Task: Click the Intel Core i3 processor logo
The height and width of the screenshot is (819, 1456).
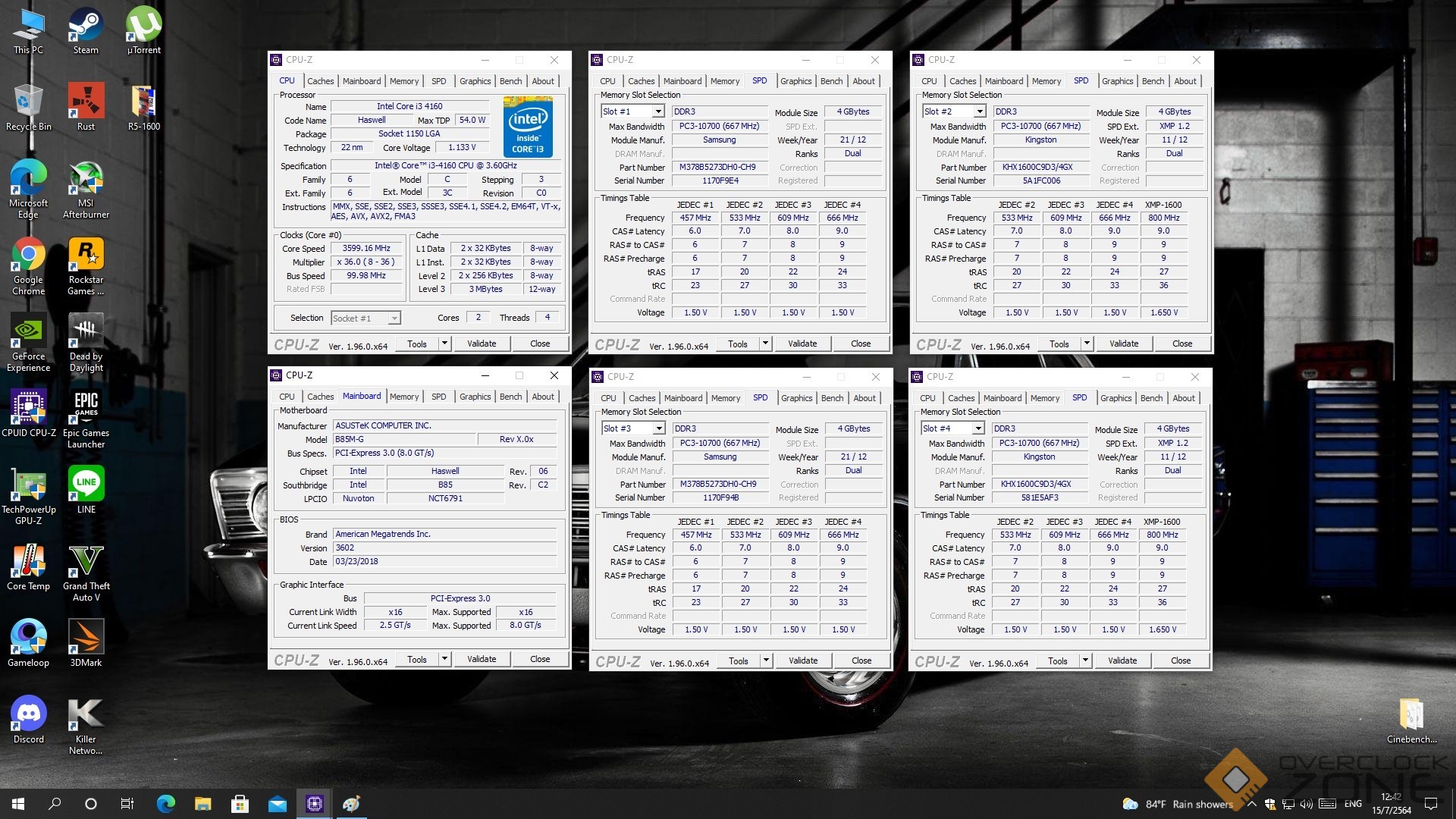Action: (x=528, y=127)
